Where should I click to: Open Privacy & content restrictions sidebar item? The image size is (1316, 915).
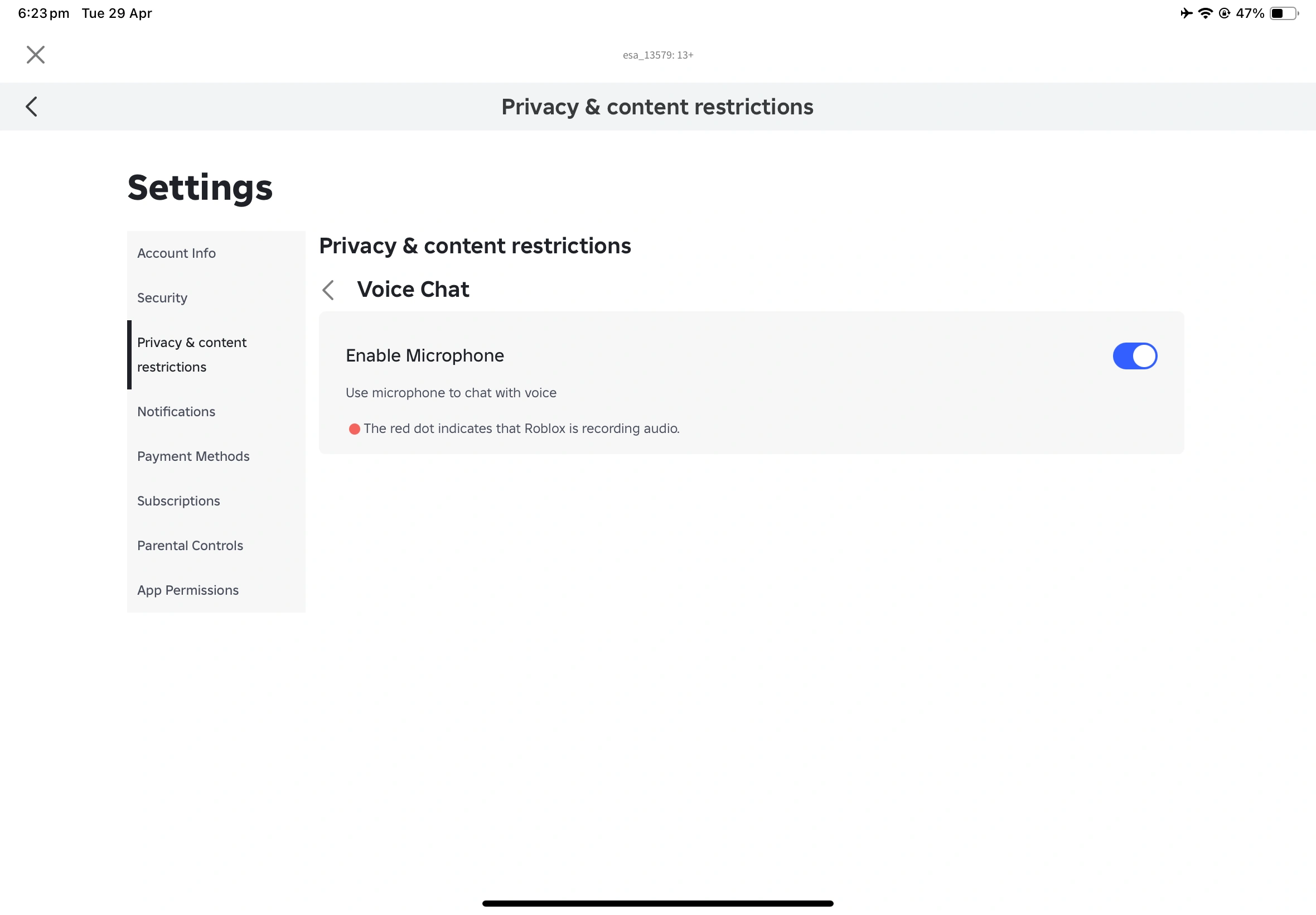[192, 355]
